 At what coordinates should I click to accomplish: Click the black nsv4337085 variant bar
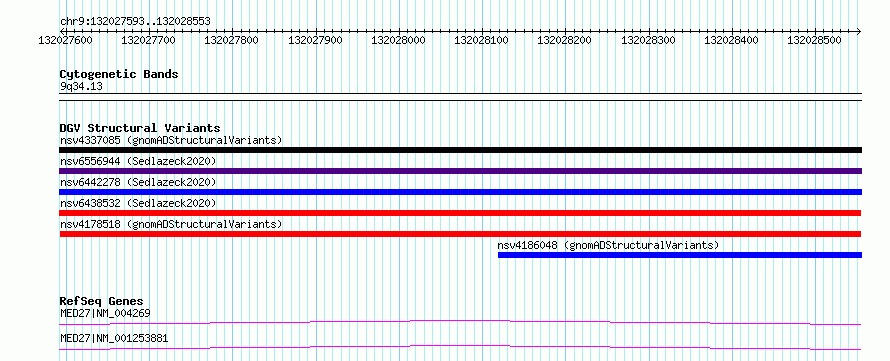point(460,150)
